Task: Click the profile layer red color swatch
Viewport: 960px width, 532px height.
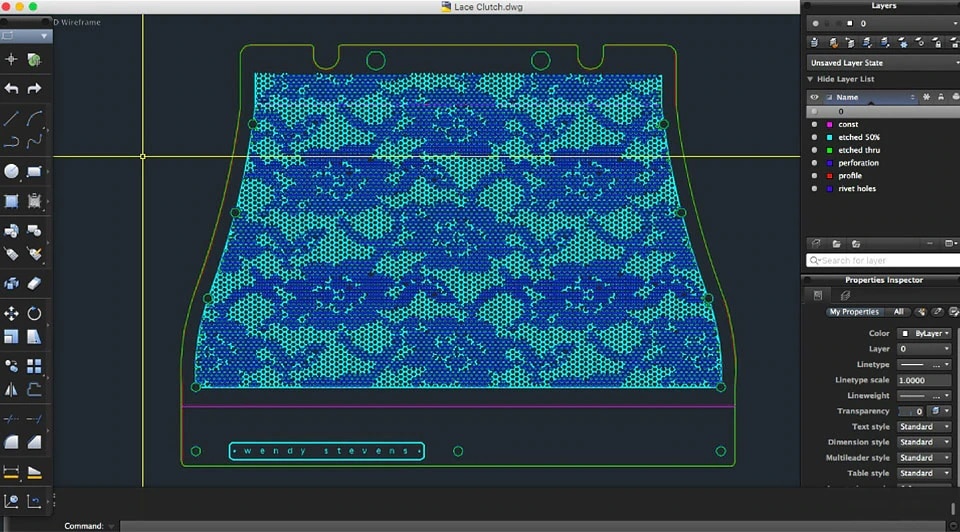Action: point(830,176)
